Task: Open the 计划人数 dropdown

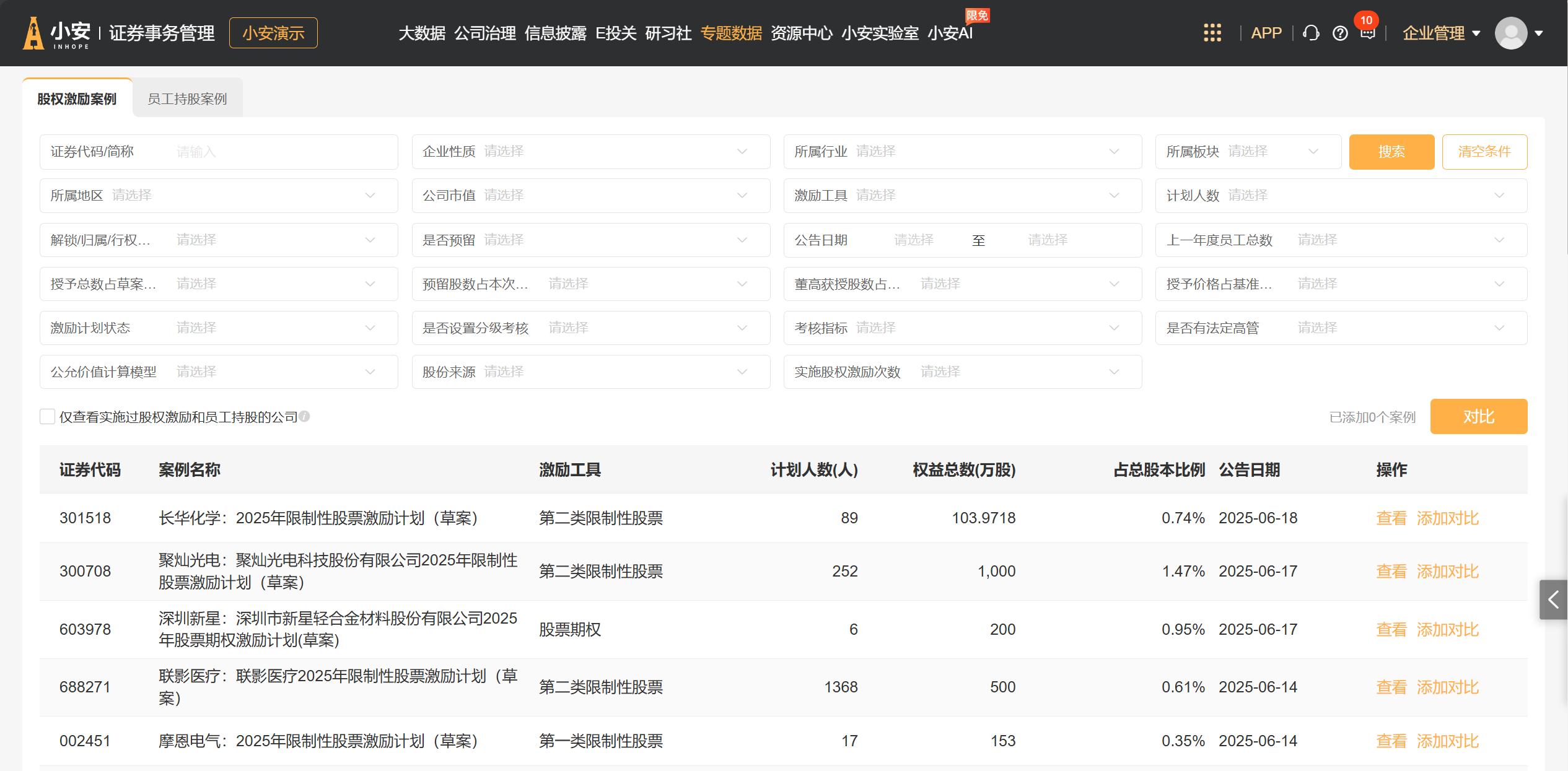Action: (x=1341, y=196)
